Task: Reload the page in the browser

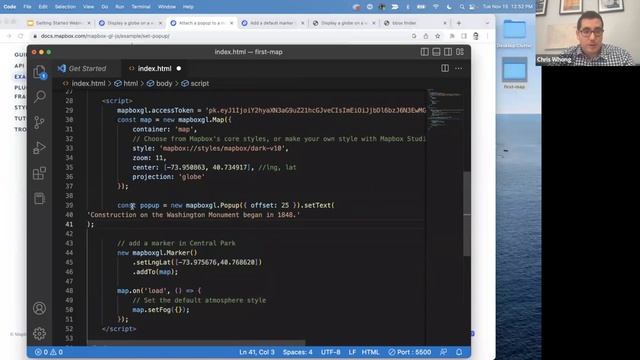Action: click(x=20, y=36)
